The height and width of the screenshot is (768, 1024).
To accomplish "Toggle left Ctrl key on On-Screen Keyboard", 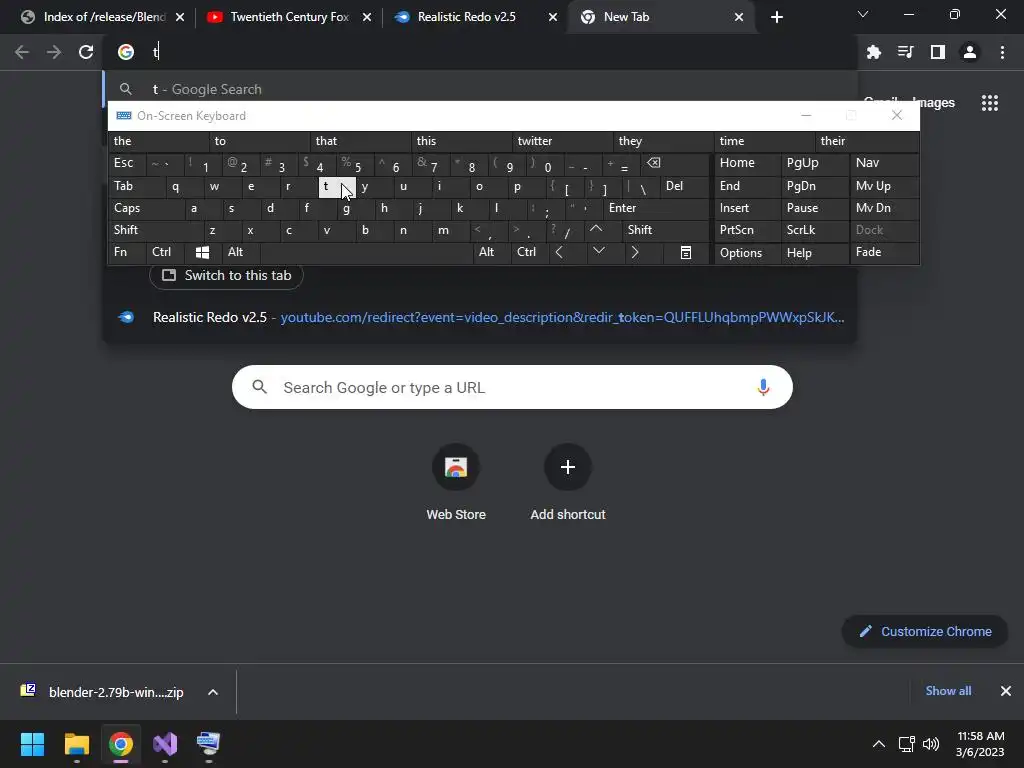I will [165, 252].
